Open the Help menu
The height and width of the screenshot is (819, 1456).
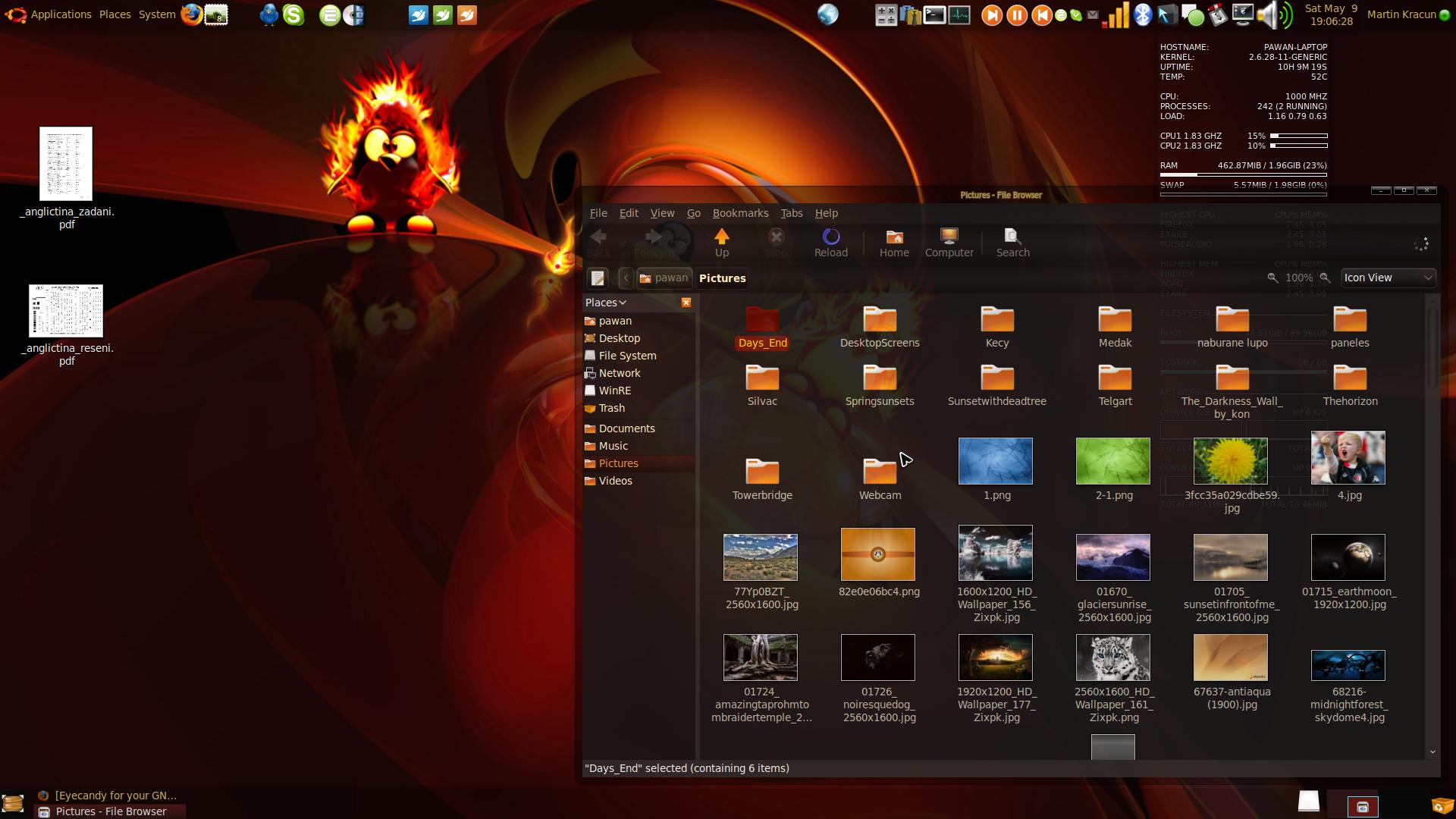pyautogui.click(x=826, y=213)
